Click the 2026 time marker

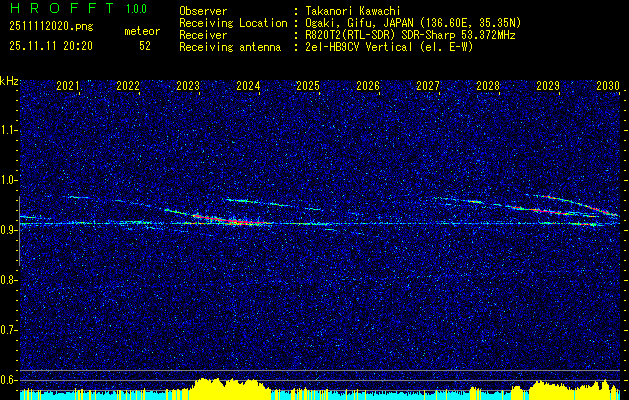pyautogui.click(x=368, y=86)
